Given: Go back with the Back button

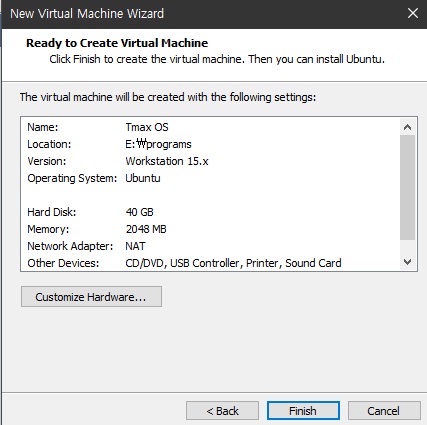Looking at the screenshot, I should click(x=222, y=411).
